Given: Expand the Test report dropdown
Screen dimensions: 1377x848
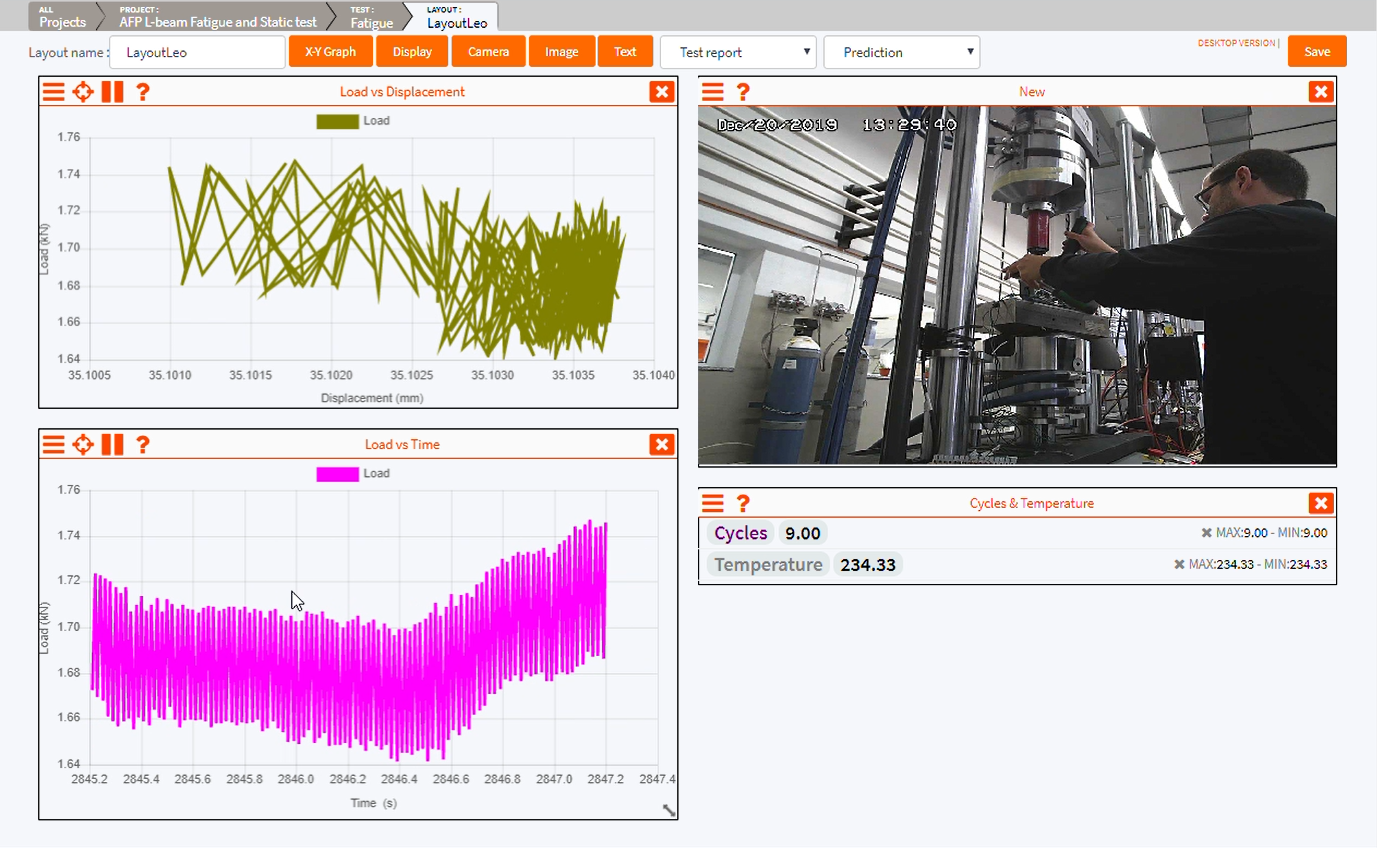Looking at the screenshot, I should 738,52.
